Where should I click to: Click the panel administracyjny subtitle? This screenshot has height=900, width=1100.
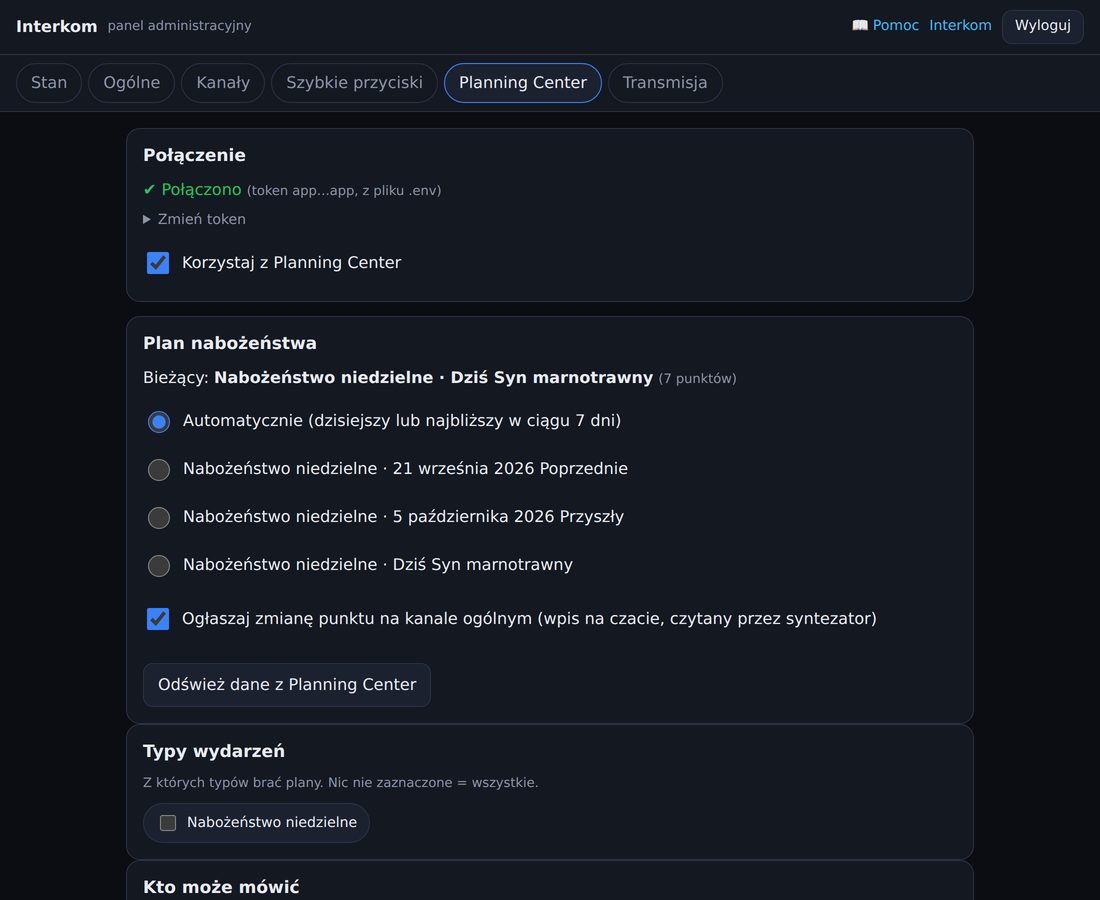(180, 26)
